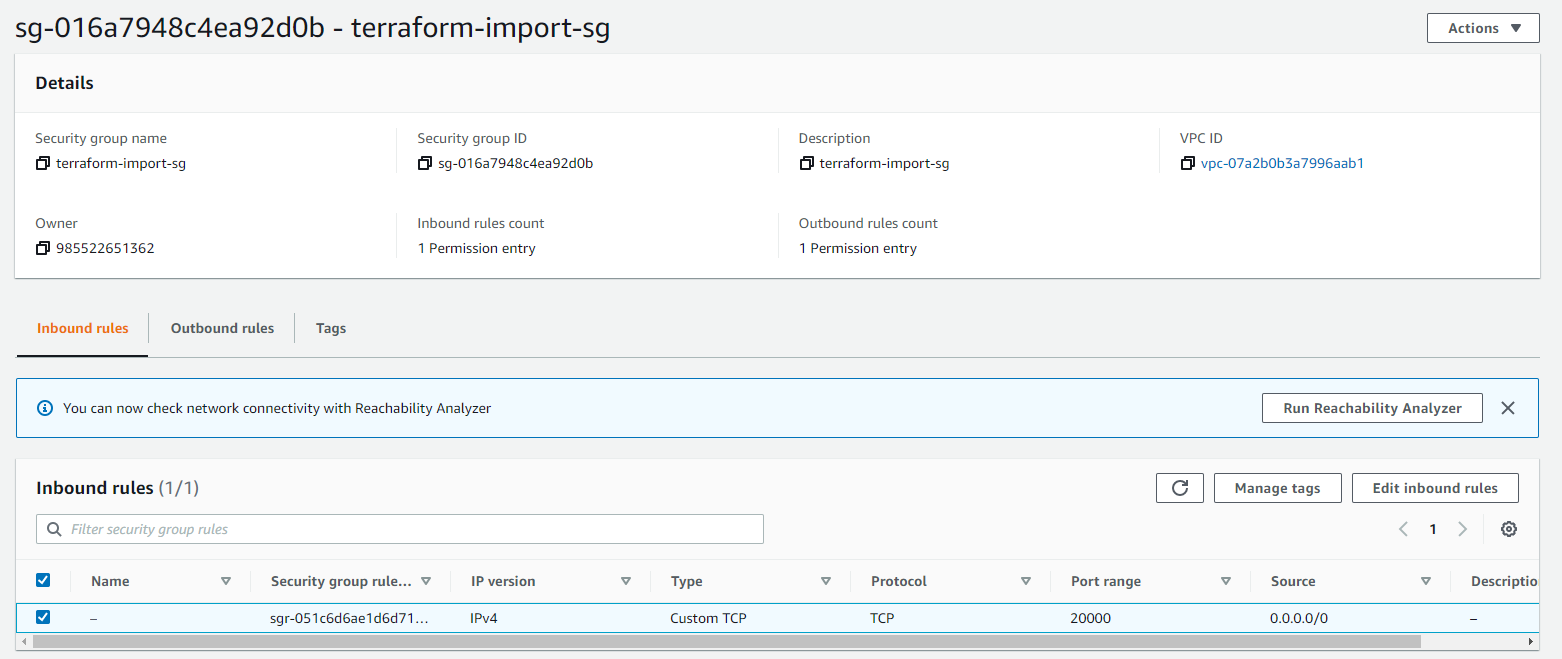Copy the Owner account number icon

point(42,248)
